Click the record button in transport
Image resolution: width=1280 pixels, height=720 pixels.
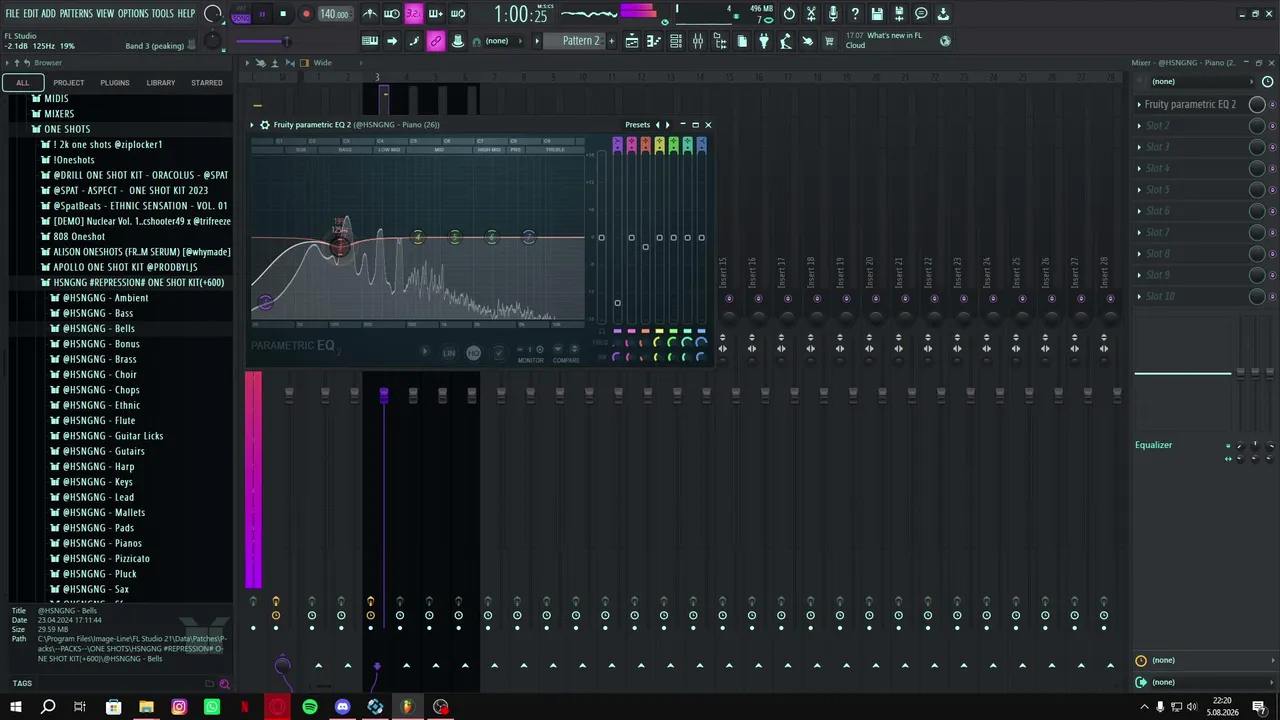click(x=306, y=14)
